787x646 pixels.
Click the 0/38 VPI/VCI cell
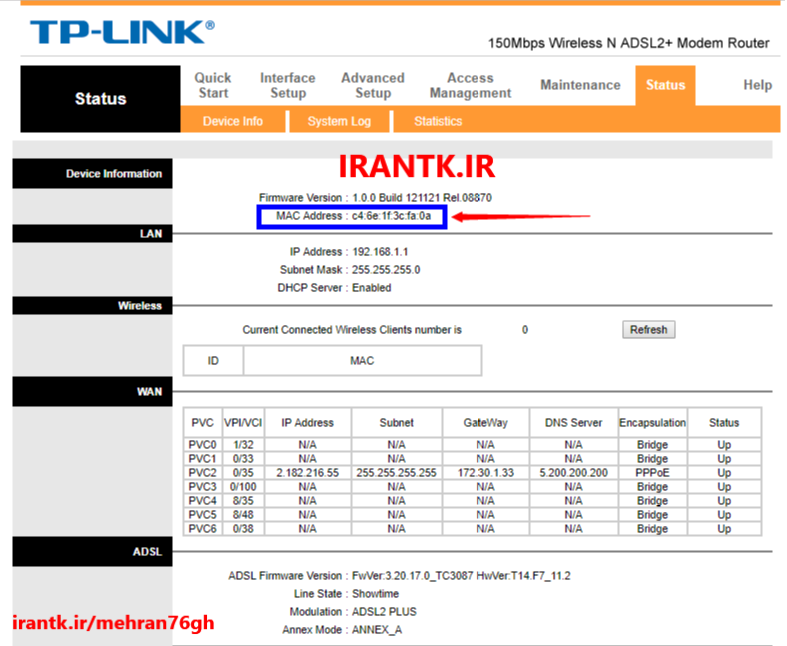point(243,529)
